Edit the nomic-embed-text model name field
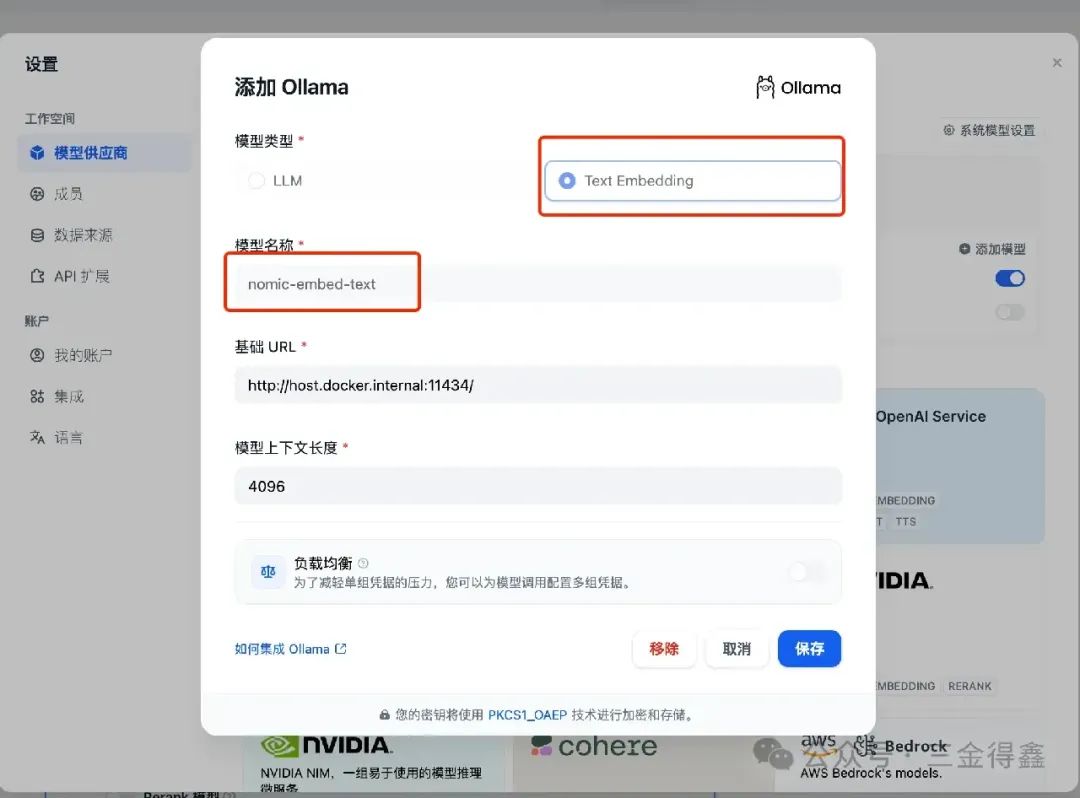The height and width of the screenshot is (798, 1080). [x=322, y=283]
